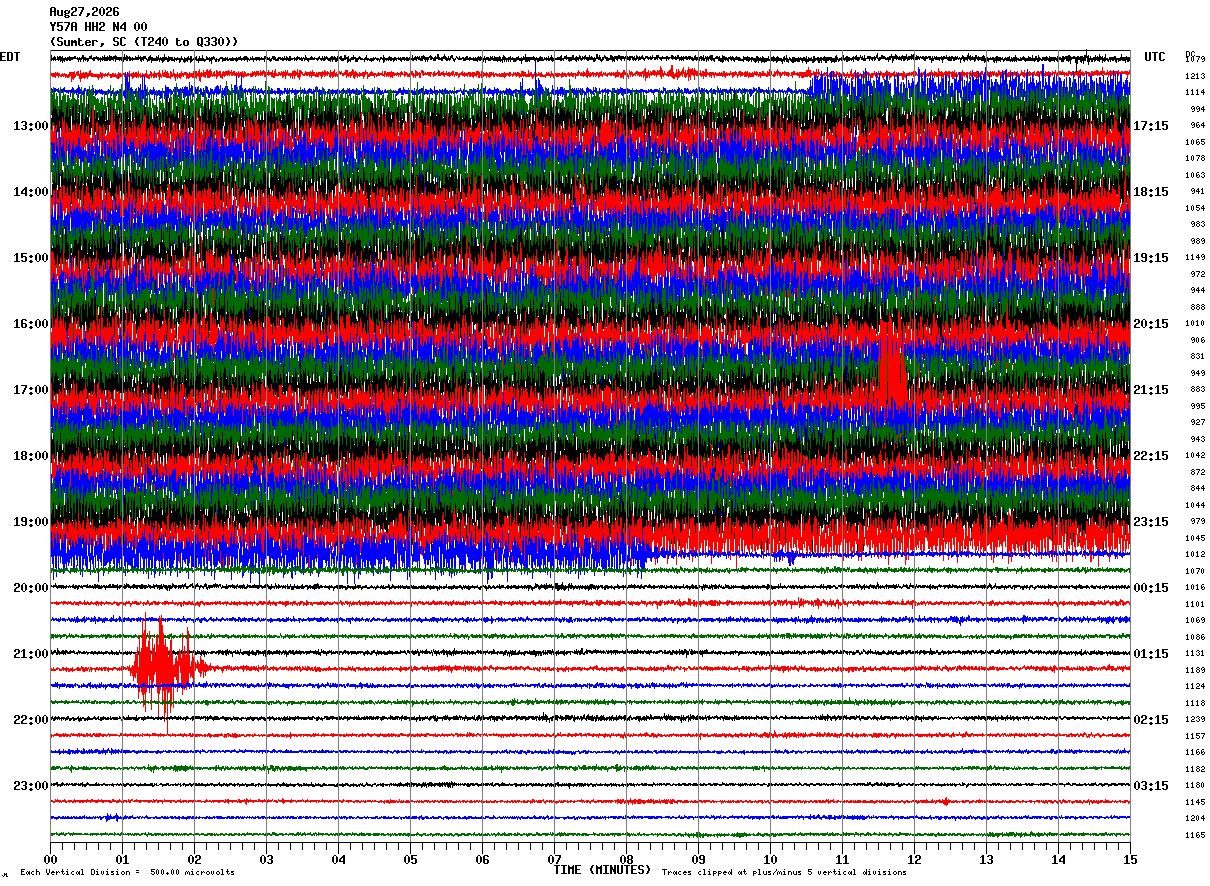The width and height of the screenshot is (1210, 886).
Task: Click the 03:15 UTC row label
Action: point(1150,786)
